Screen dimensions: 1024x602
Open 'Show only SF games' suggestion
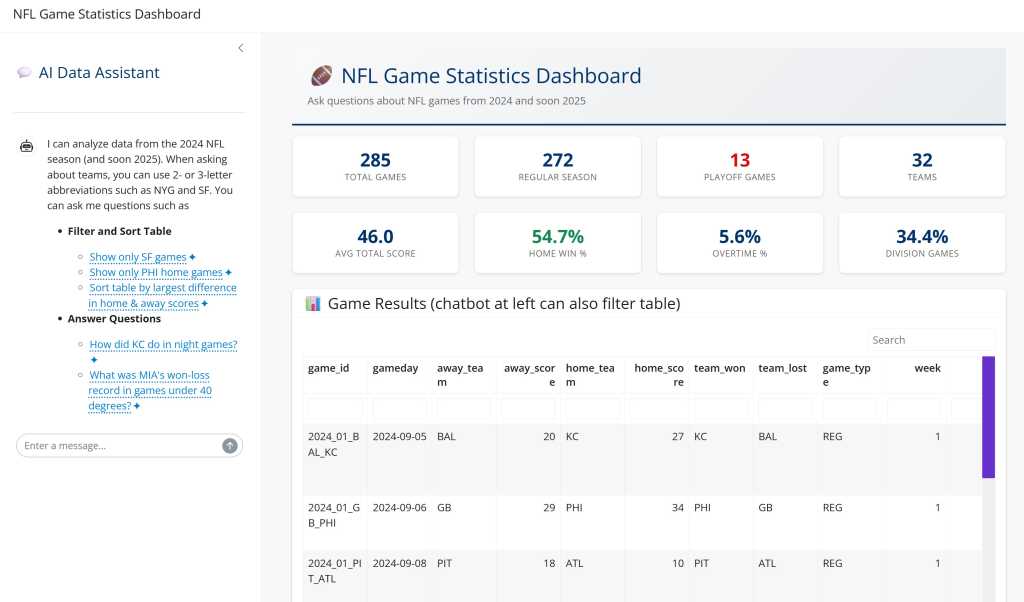(x=138, y=258)
